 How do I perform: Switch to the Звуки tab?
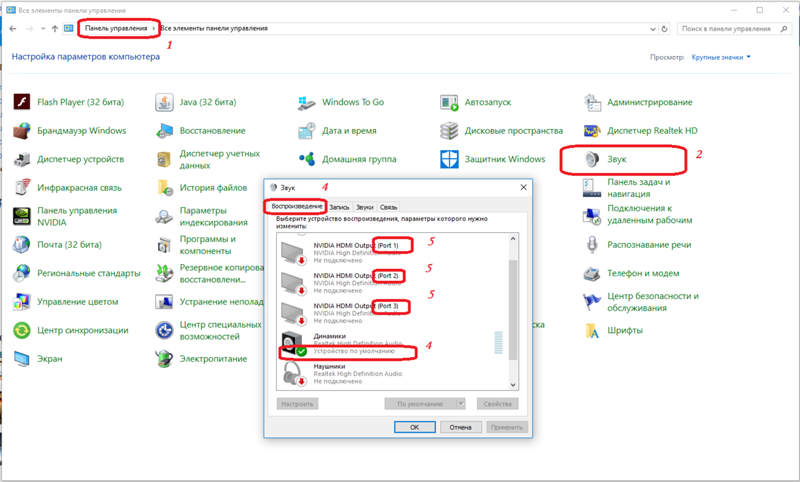tap(364, 207)
